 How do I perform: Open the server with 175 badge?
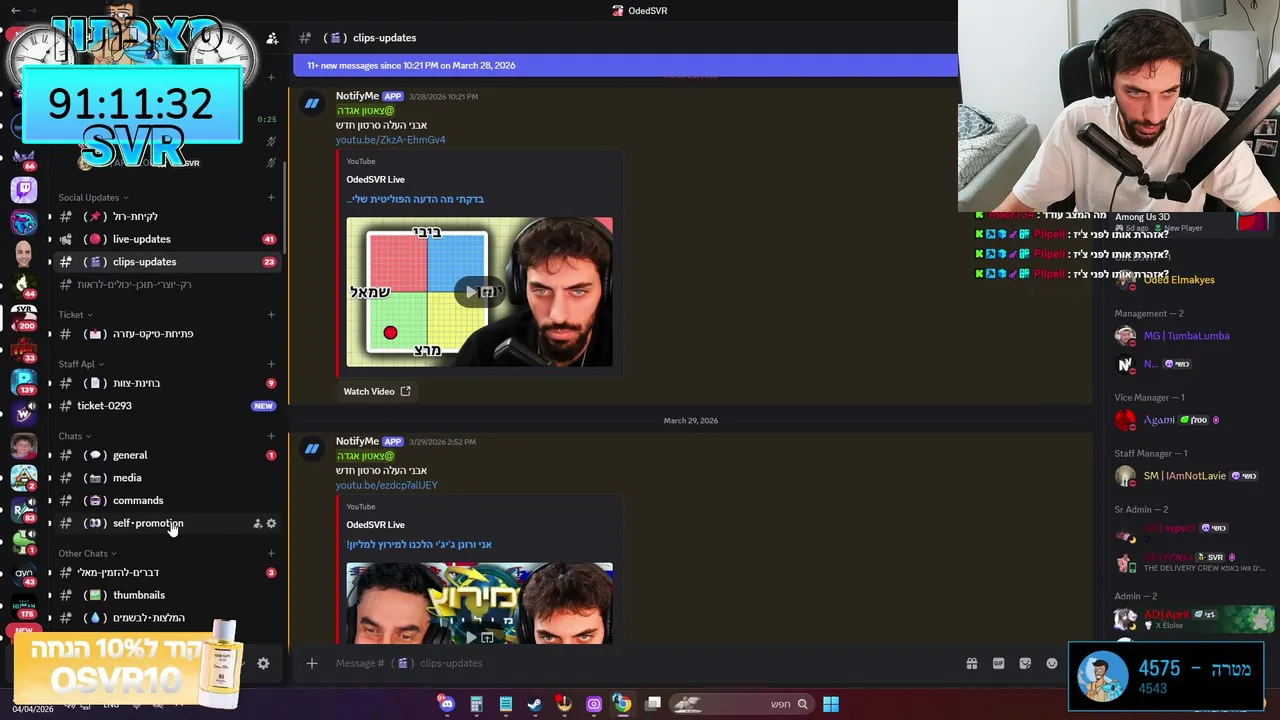[24, 606]
